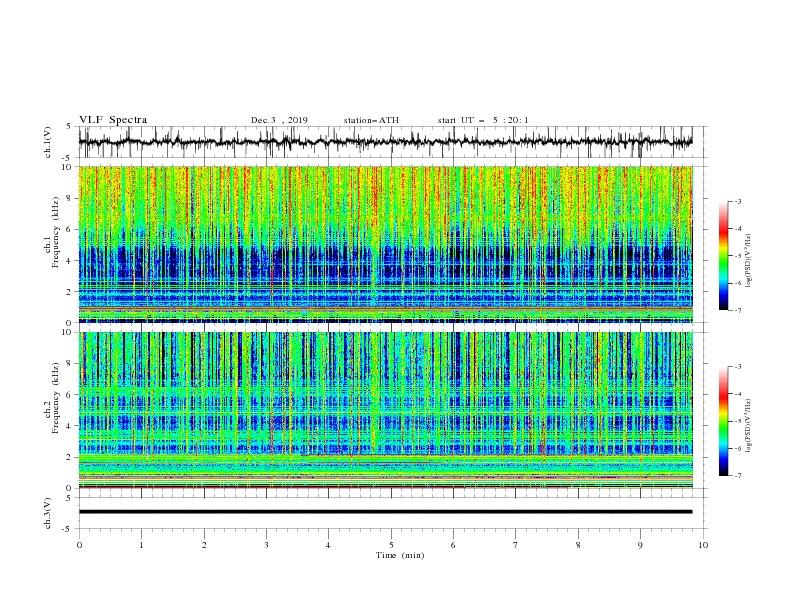Click the "5" tick on ch.1(V) axis

(x=71, y=126)
